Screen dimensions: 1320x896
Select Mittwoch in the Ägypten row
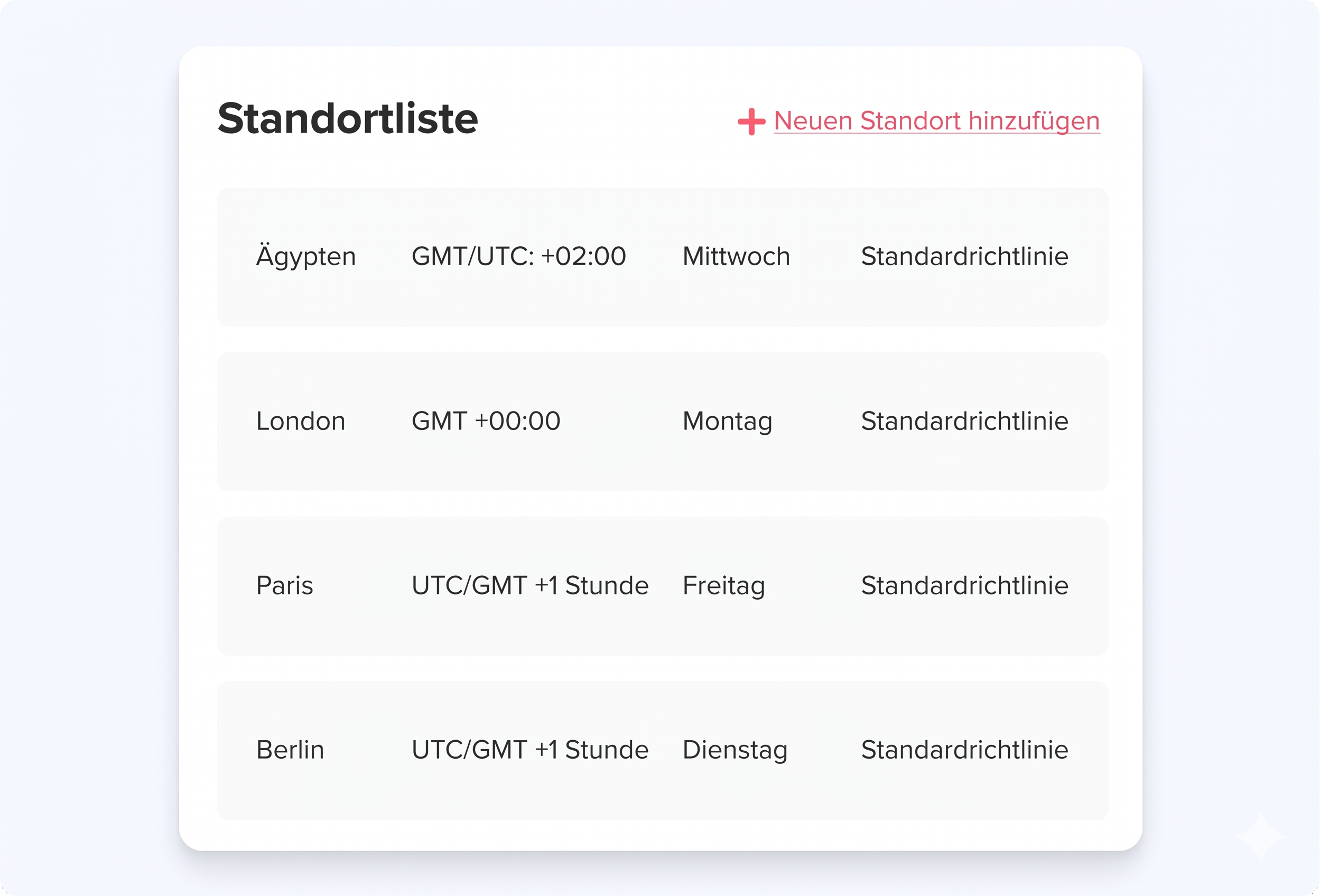tap(736, 257)
